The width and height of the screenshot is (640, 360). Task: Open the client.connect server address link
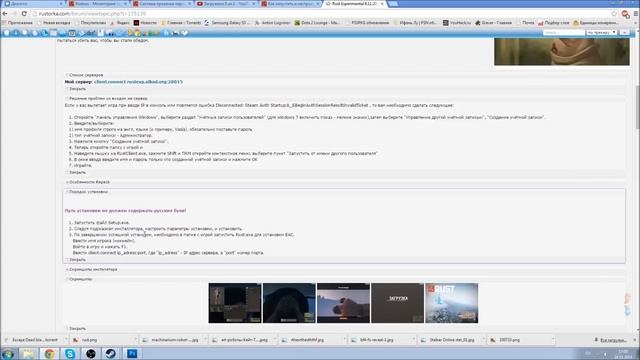click(x=138, y=82)
